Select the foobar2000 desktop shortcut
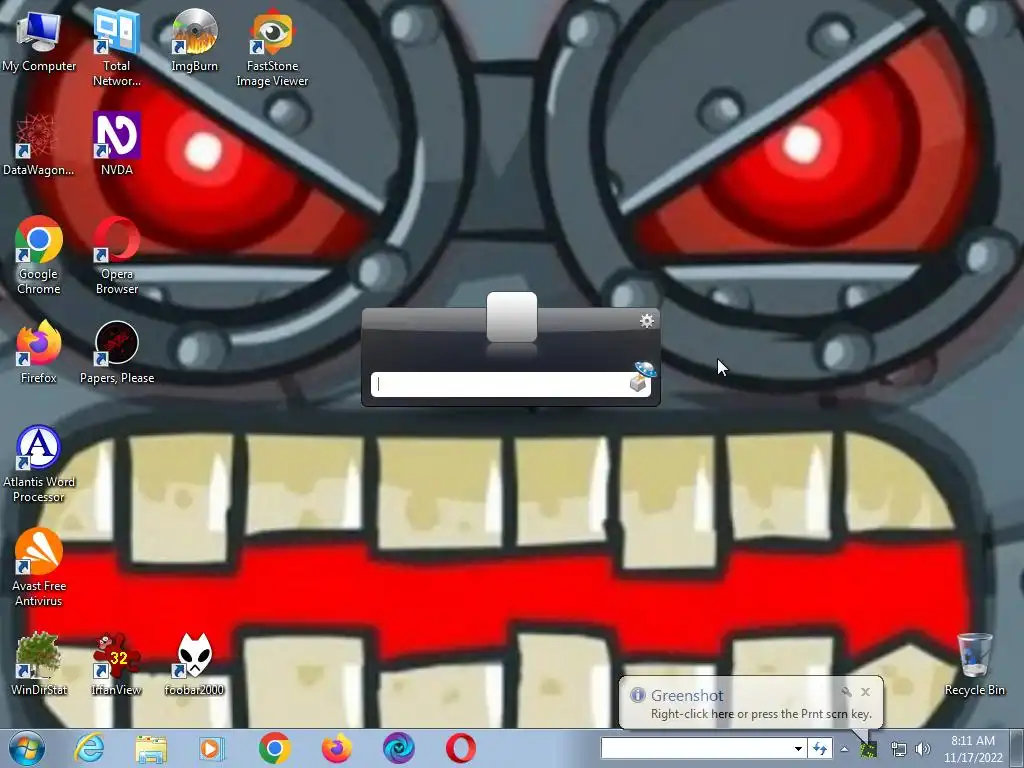The image size is (1024, 768). (x=194, y=664)
